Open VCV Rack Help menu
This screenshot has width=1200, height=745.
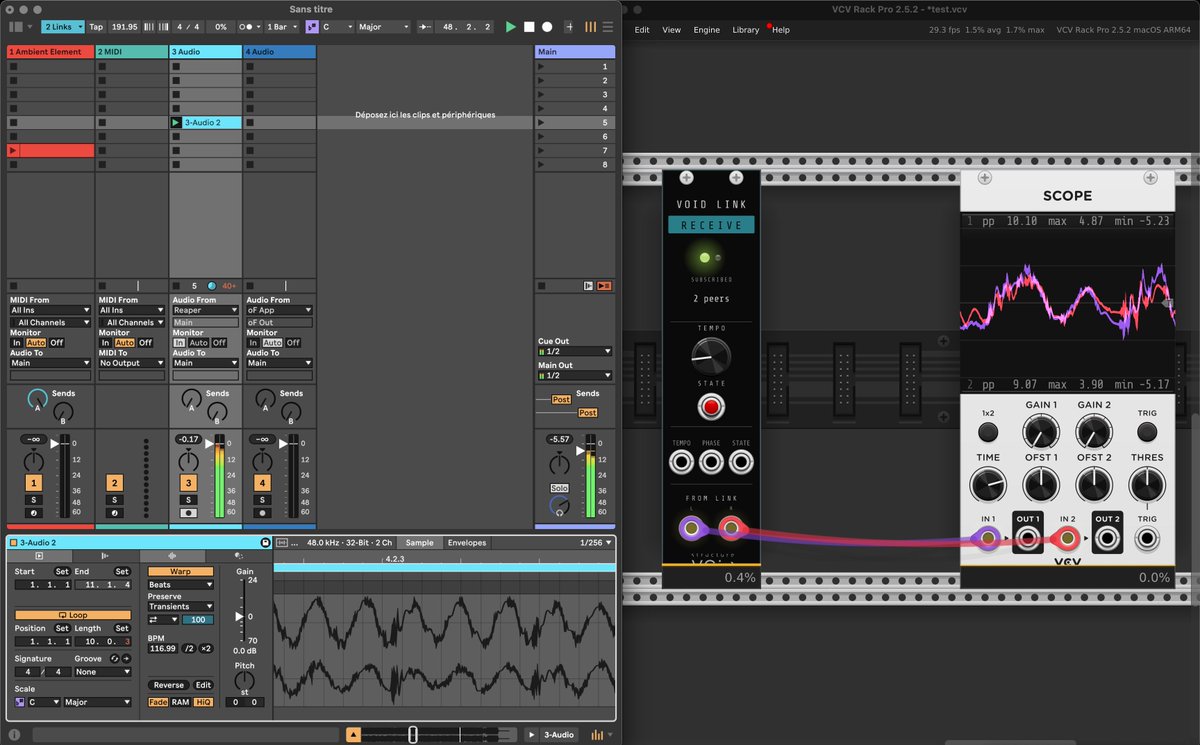tap(780, 30)
